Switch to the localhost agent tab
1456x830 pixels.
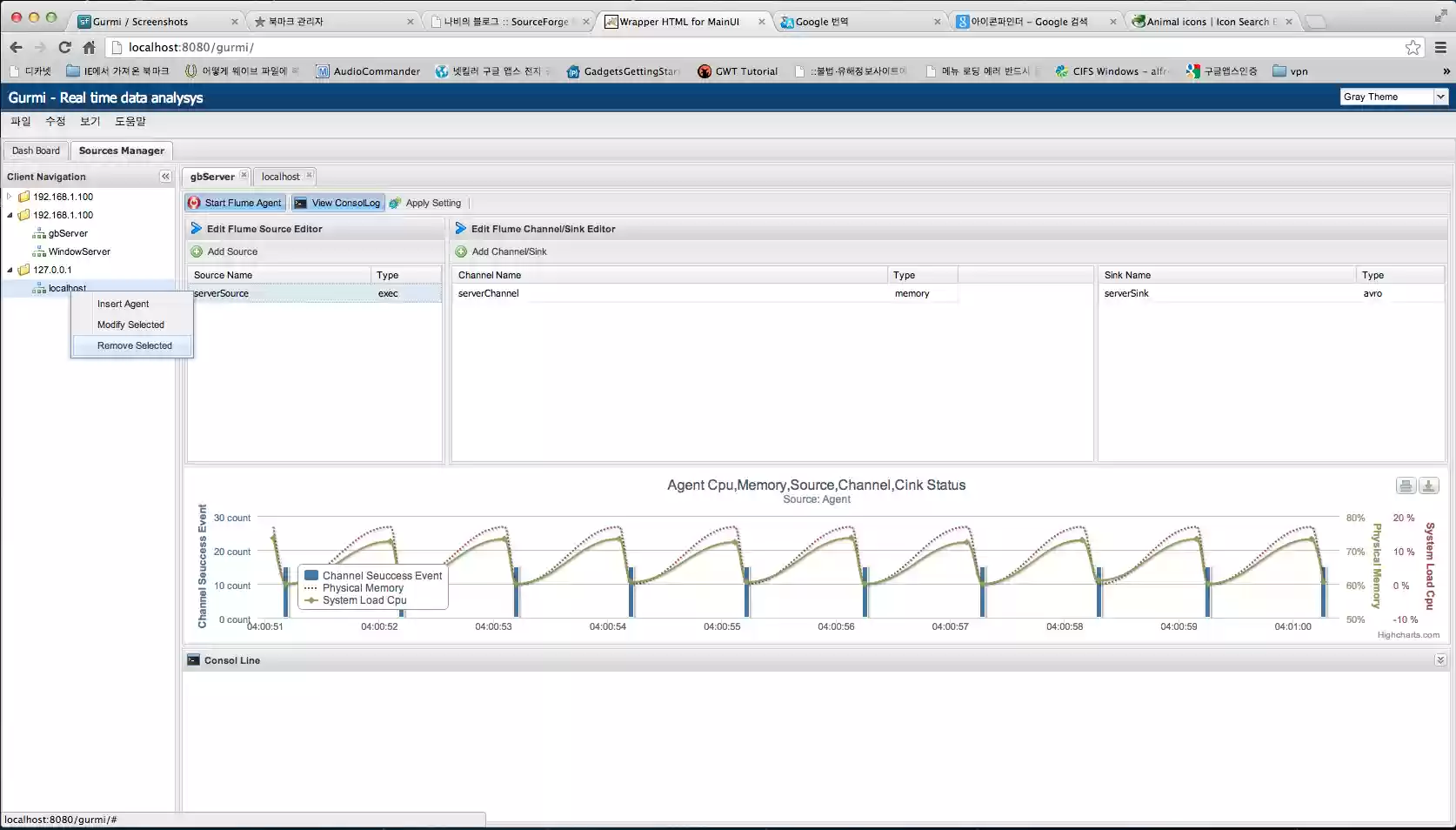point(280,177)
